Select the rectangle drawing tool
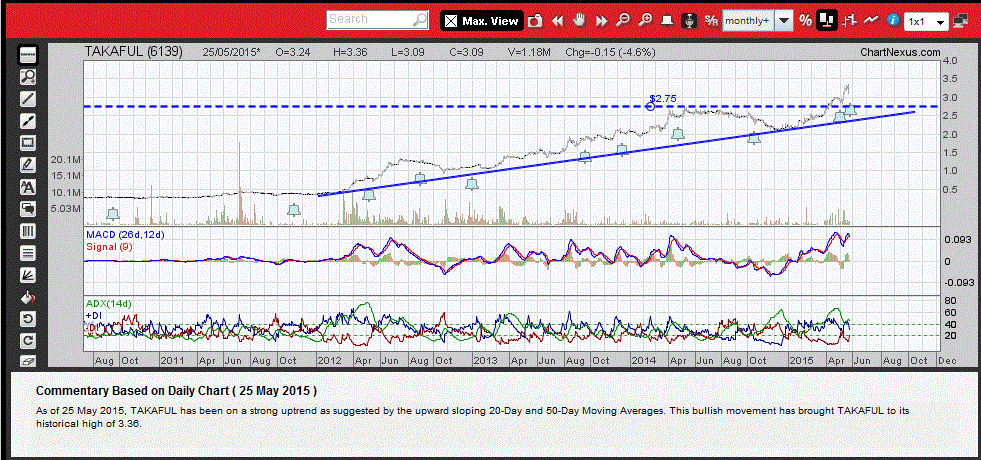The image size is (981, 460). coord(28,143)
